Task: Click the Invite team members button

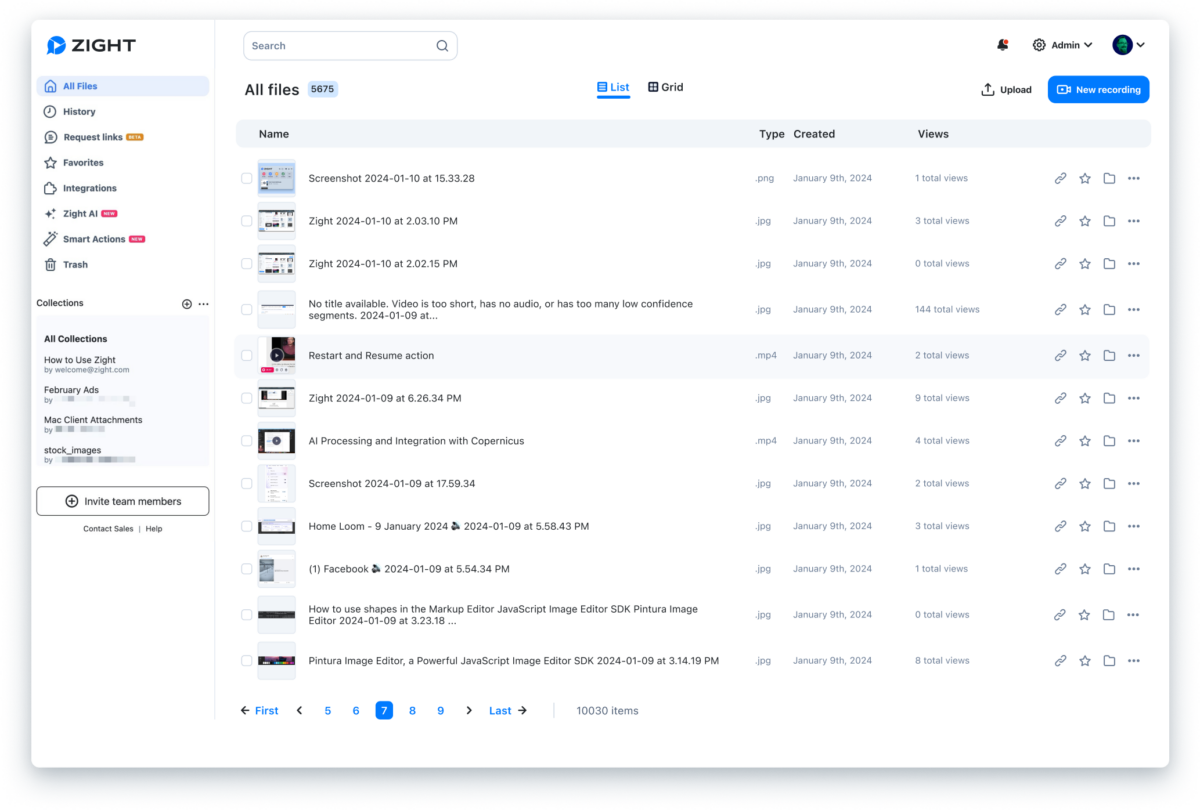Action: click(122, 500)
